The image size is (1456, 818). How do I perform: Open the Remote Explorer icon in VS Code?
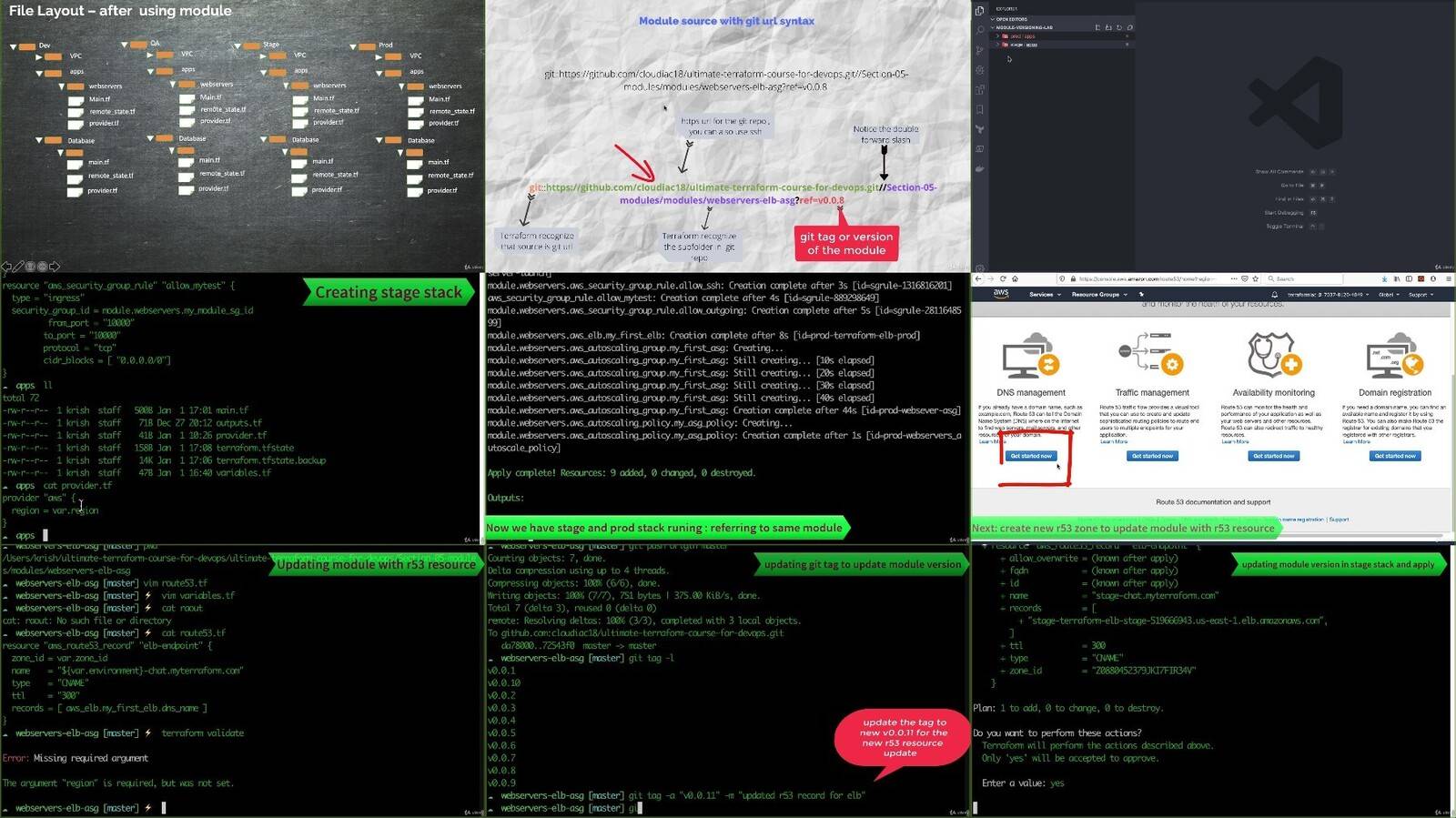[979, 148]
